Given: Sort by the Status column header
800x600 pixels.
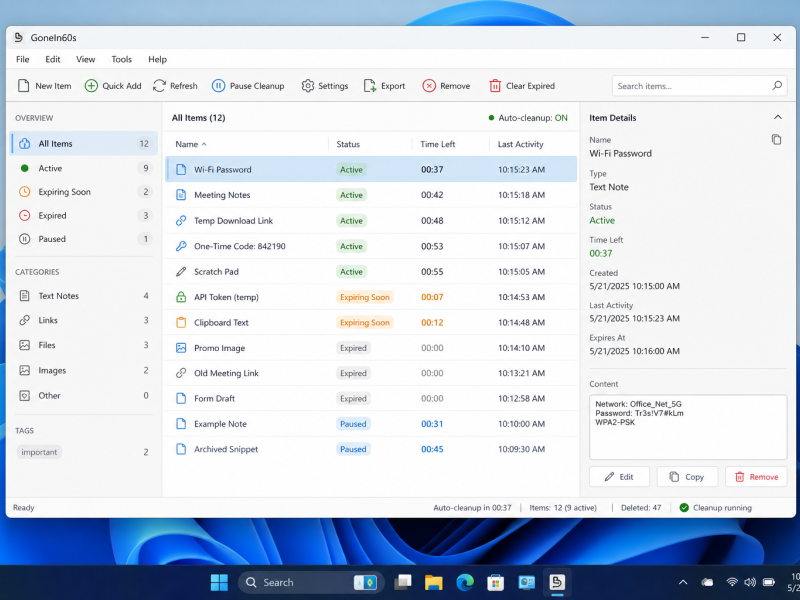Looking at the screenshot, I should (x=348, y=144).
